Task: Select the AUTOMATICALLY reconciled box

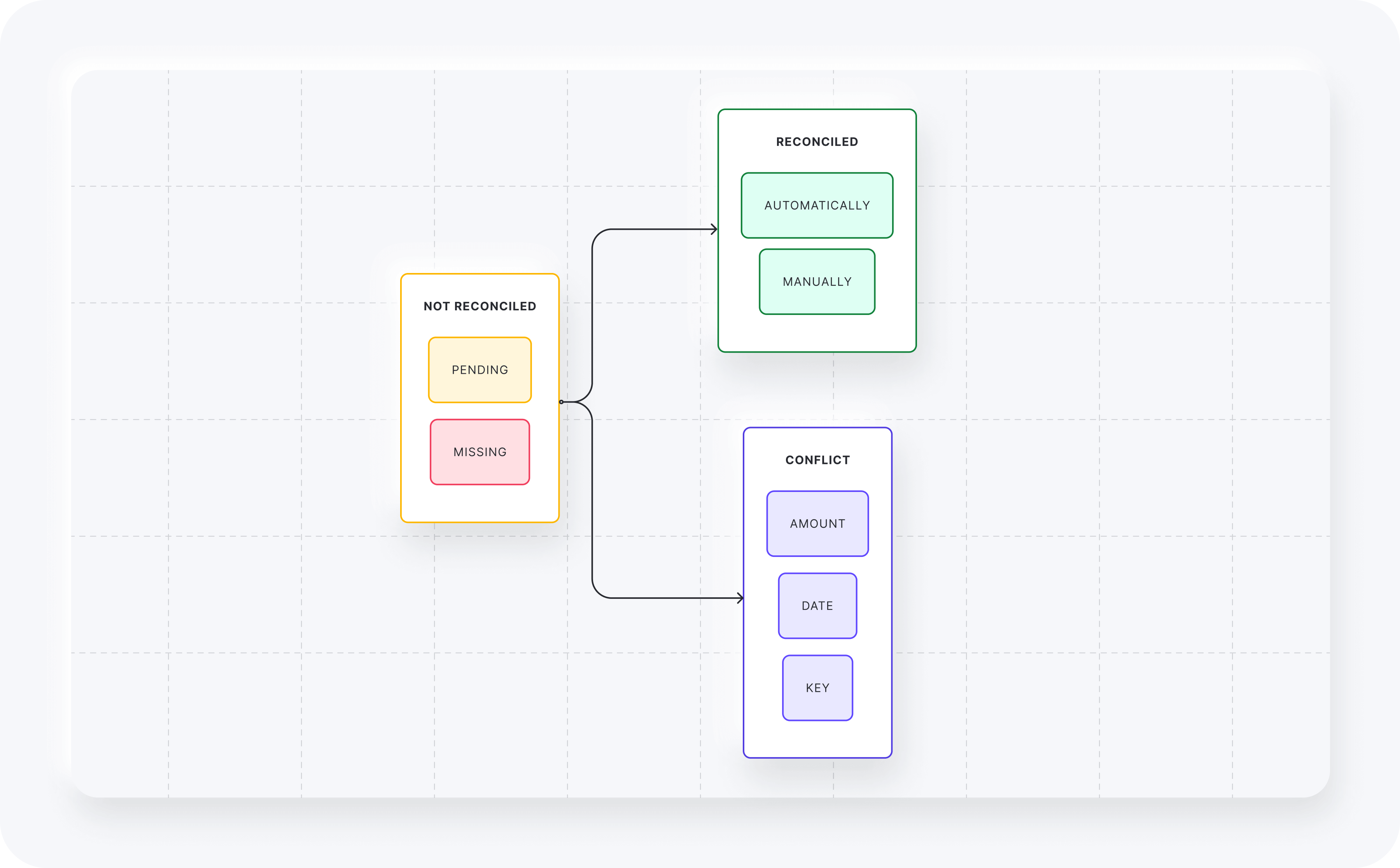Action: (x=817, y=205)
